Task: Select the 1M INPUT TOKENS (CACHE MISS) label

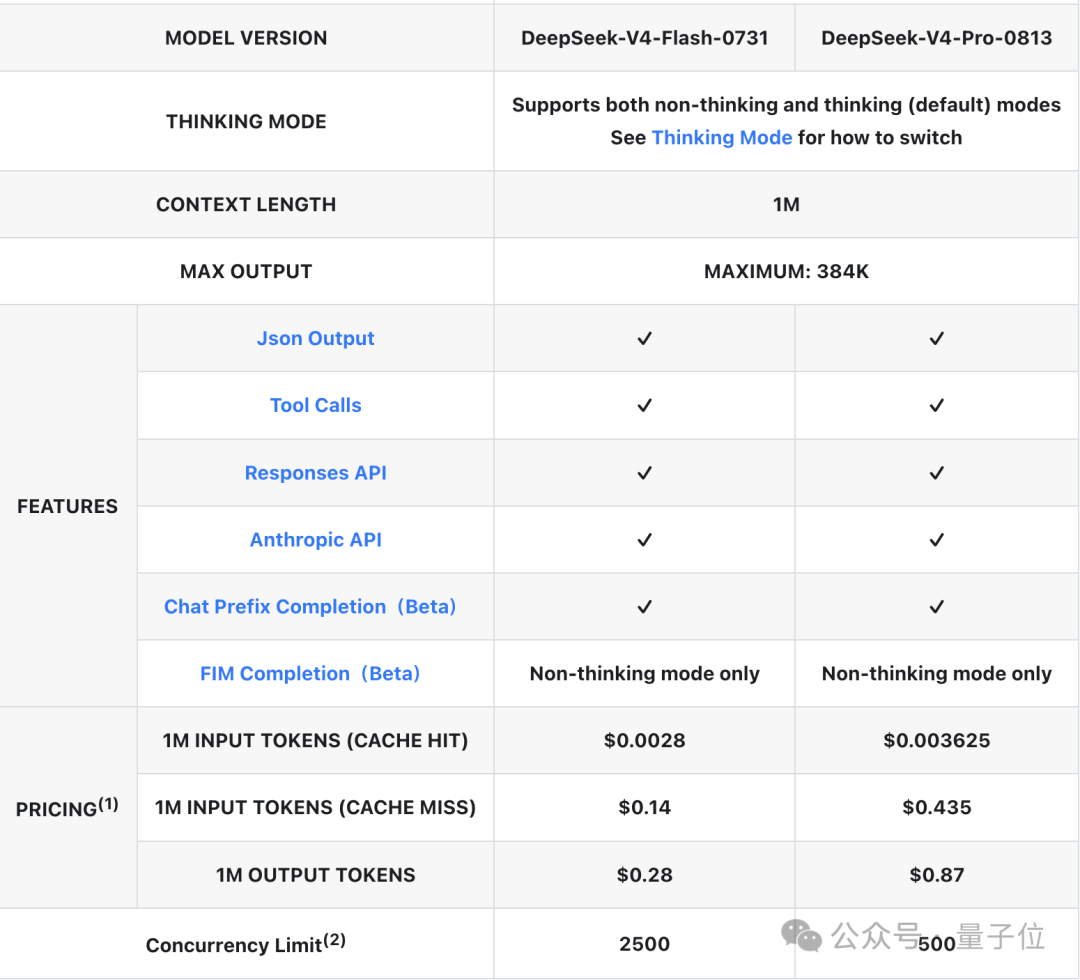Action: click(x=315, y=807)
